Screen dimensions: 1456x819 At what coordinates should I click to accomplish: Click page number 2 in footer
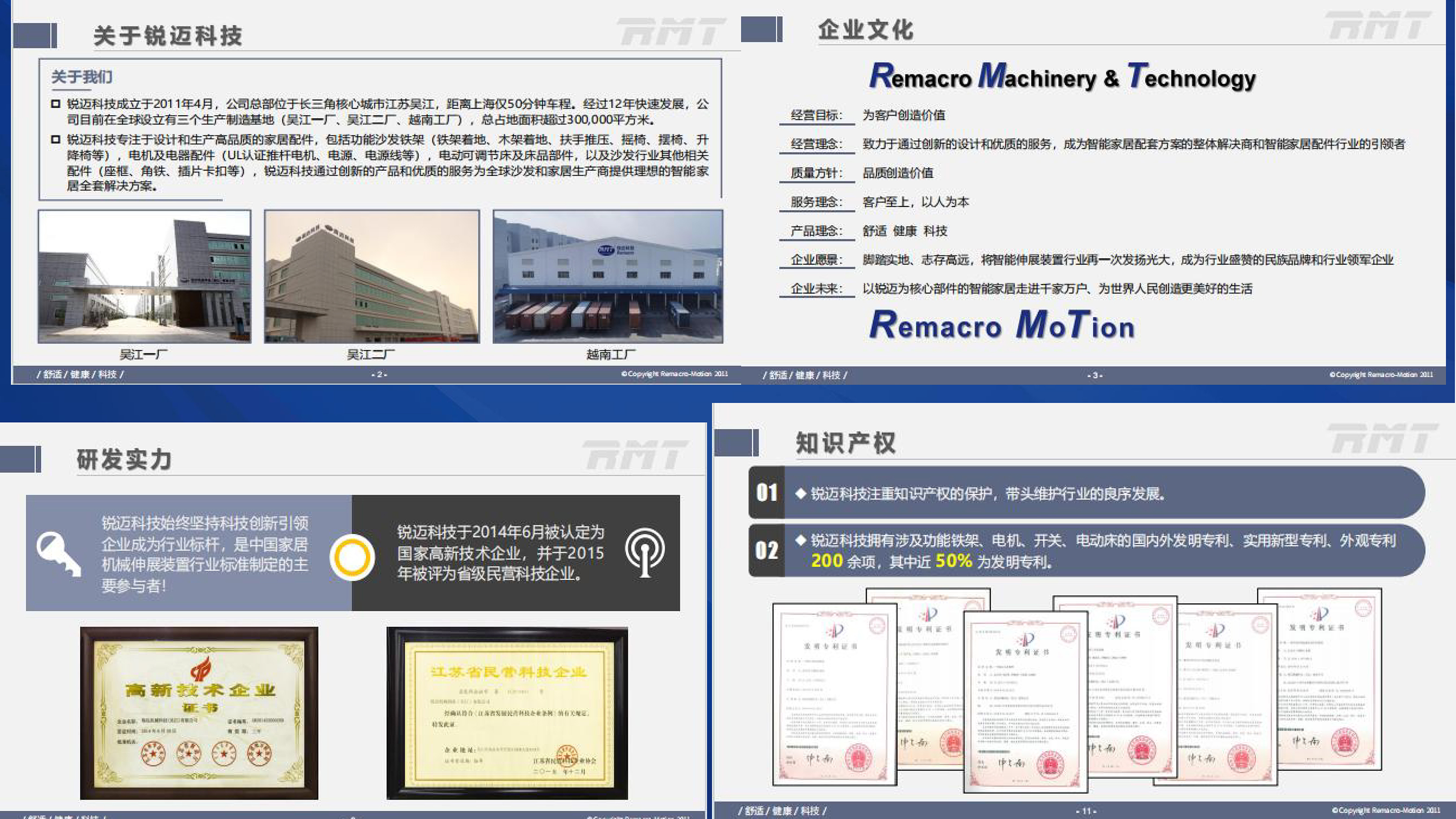[379, 375]
